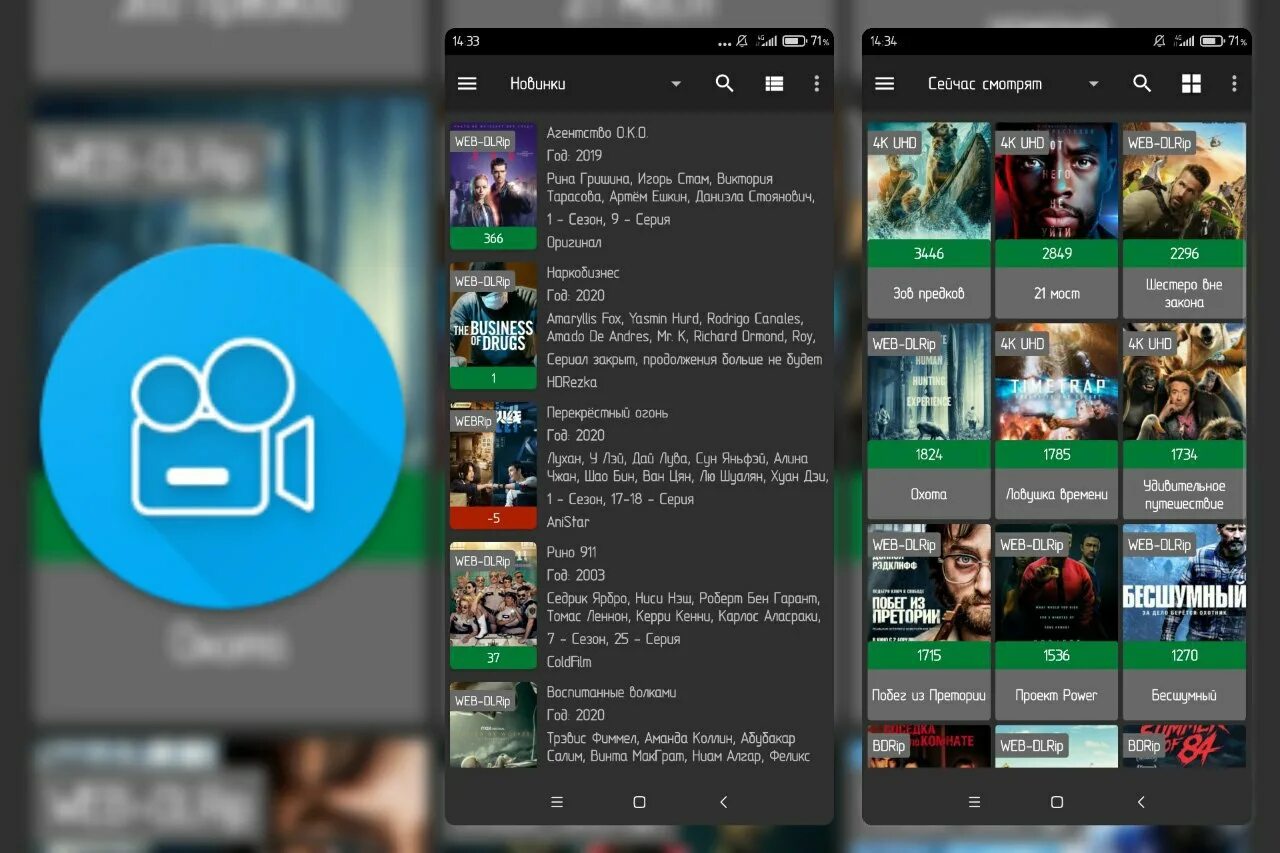Image resolution: width=1280 pixels, height=853 pixels.
Task: Expand the Новинки category dropdown
Action: click(x=676, y=84)
